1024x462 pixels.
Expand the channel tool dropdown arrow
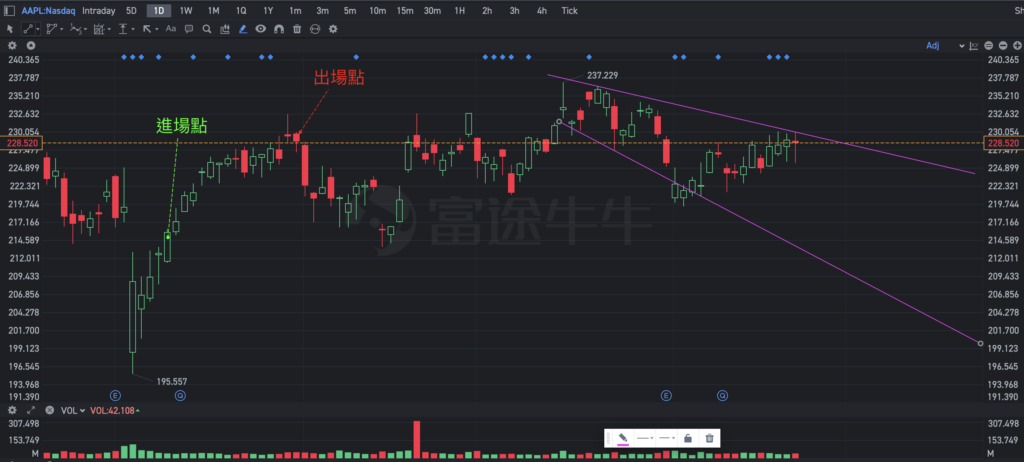(62, 29)
